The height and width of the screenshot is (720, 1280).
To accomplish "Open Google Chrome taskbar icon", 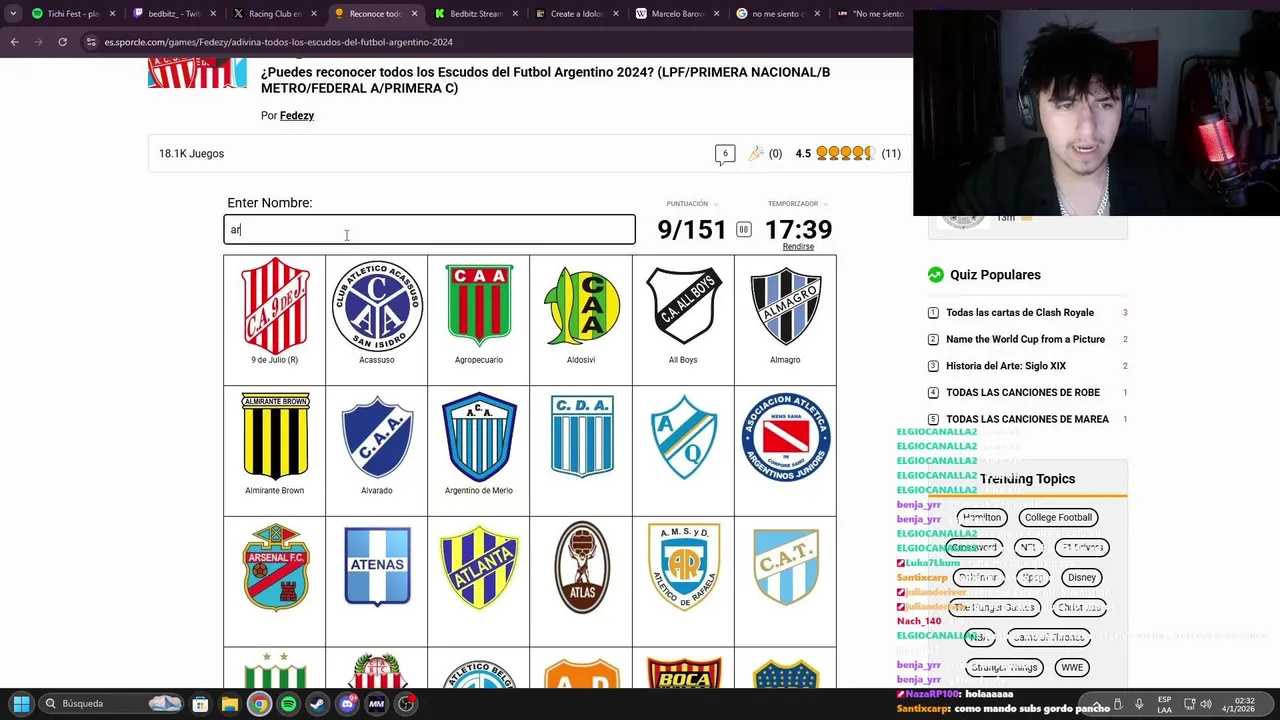I will [259, 704].
